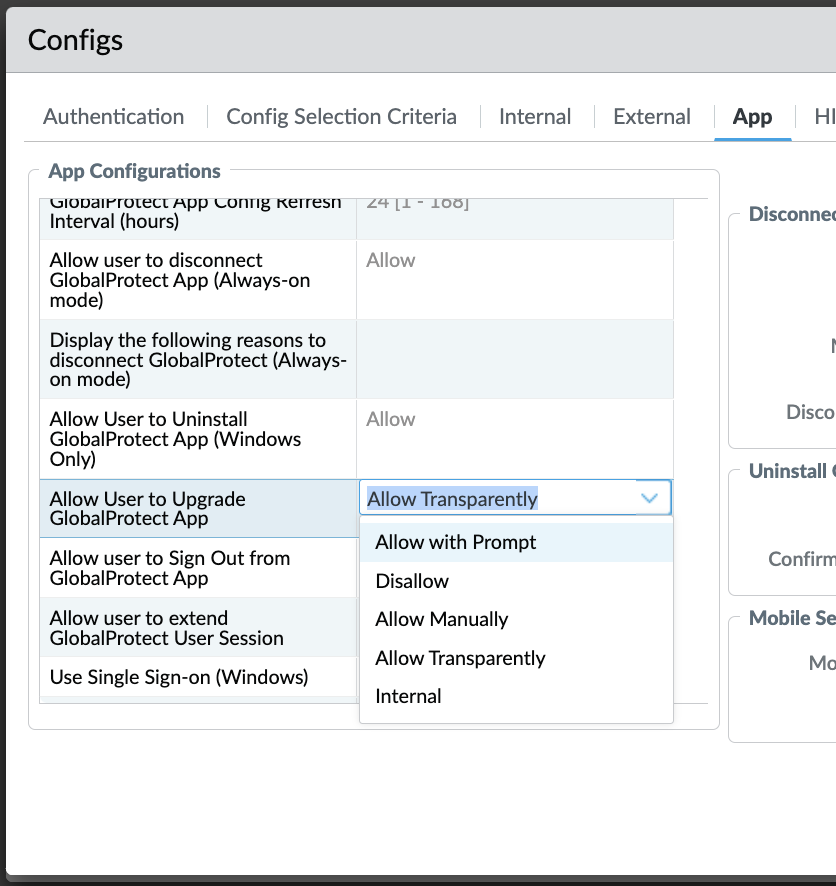This screenshot has height=886, width=836.
Task: Select Allow Transparently in dropdown list
Action: [516, 658]
